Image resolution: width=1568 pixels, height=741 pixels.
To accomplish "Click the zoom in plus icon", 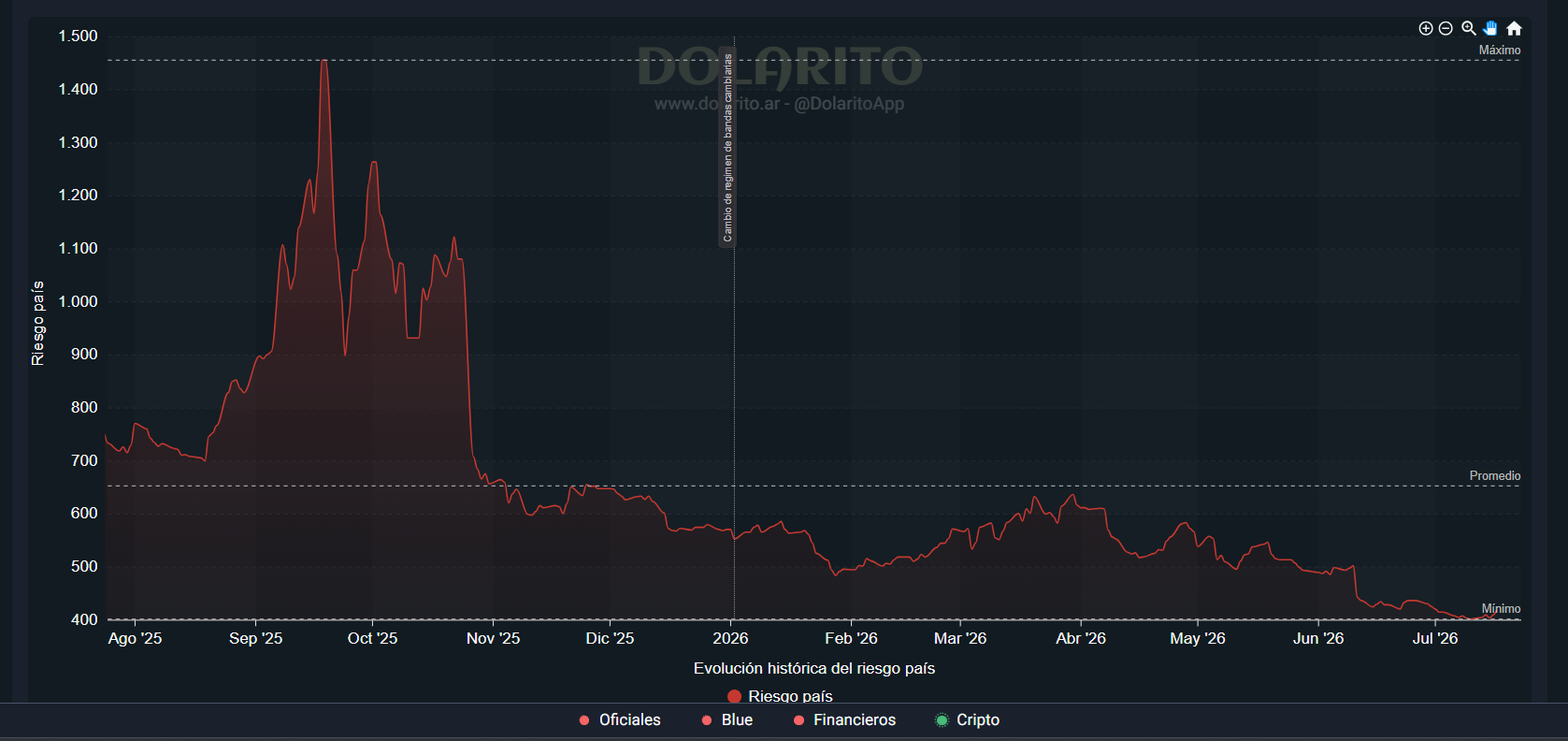I will point(1426,28).
